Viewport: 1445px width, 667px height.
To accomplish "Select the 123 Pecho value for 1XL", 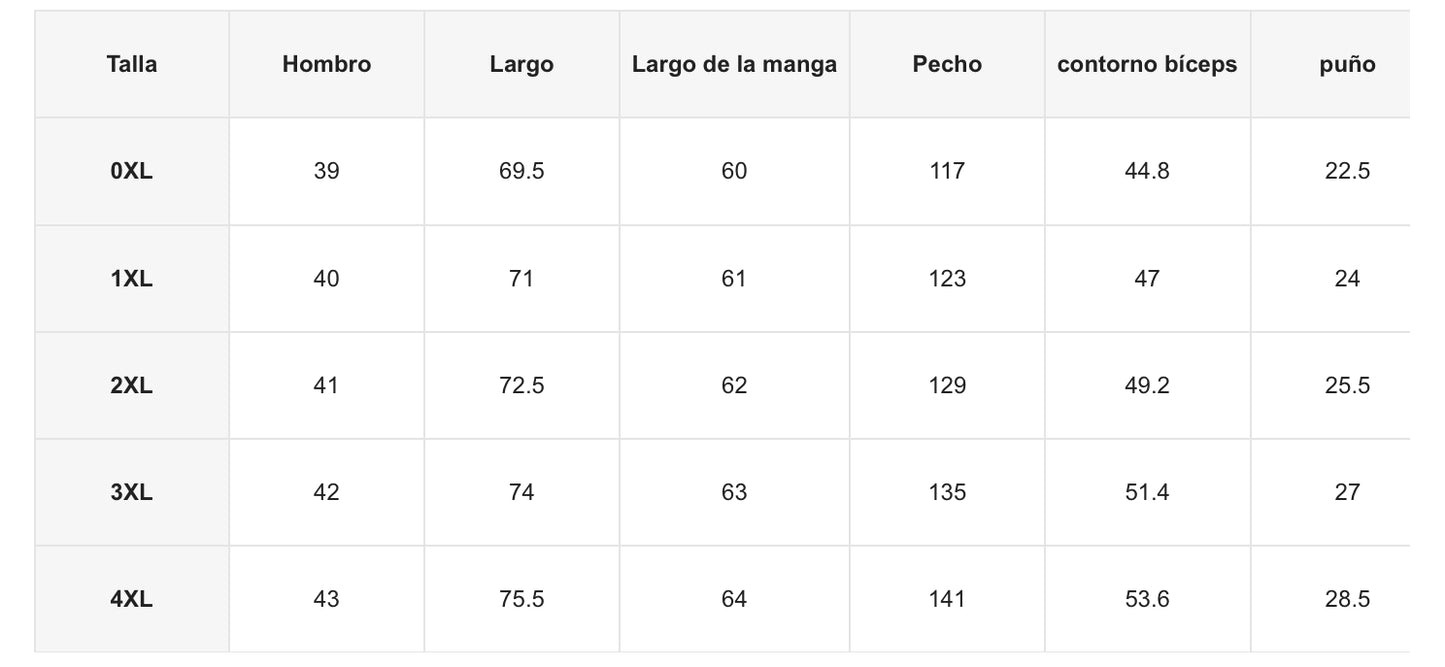I will 947,278.
